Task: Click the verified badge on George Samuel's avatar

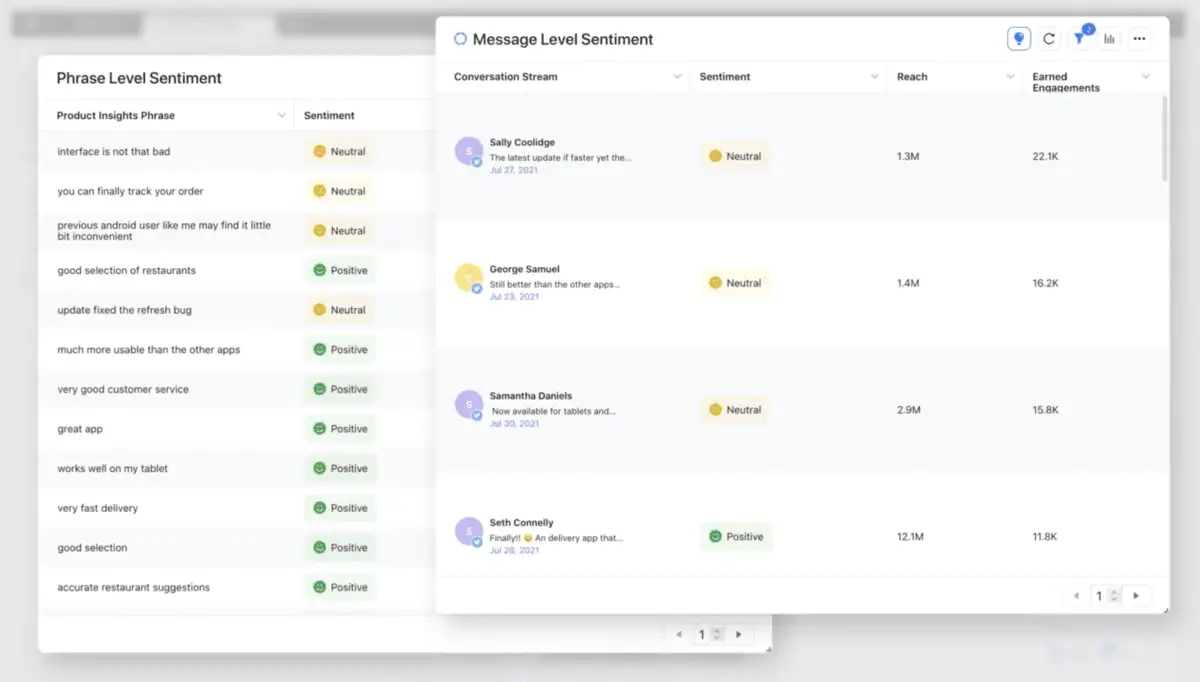Action: [477, 288]
